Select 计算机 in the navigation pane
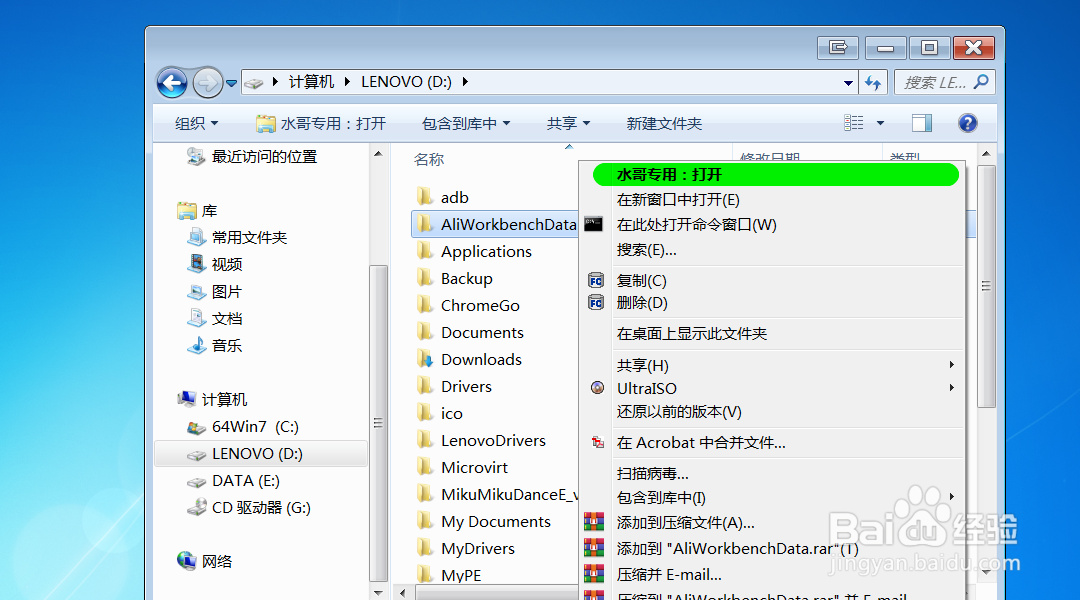Screen dimensions: 1080x600 [x=212, y=400]
